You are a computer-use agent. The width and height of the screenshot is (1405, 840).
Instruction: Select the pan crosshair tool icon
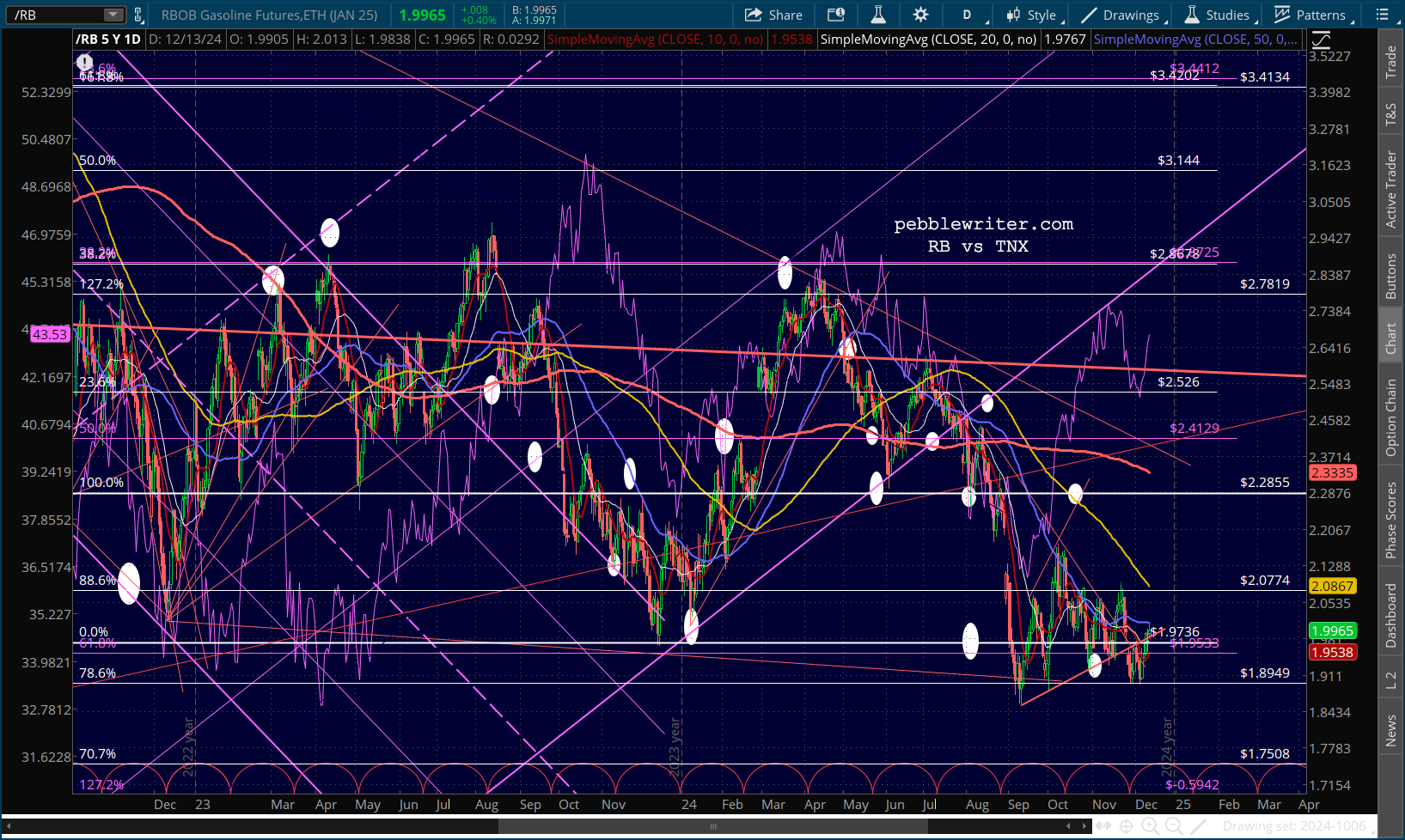click(1126, 826)
